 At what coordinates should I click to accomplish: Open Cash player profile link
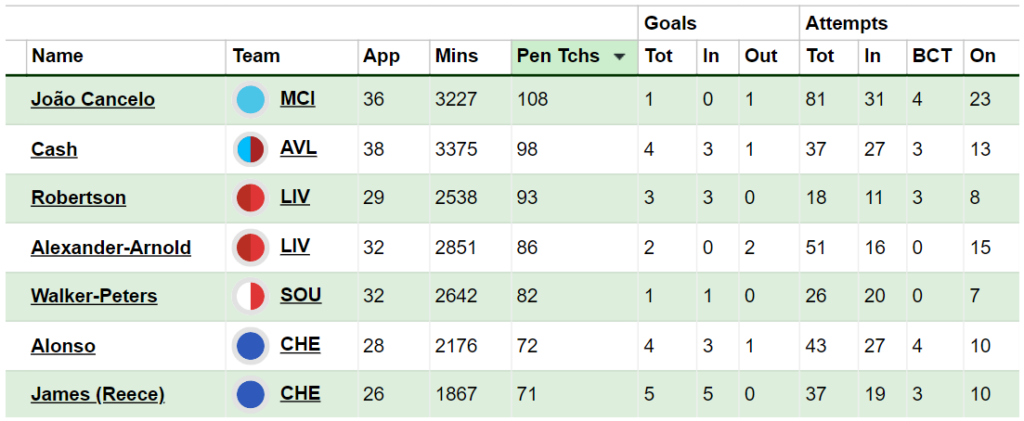tap(54, 149)
